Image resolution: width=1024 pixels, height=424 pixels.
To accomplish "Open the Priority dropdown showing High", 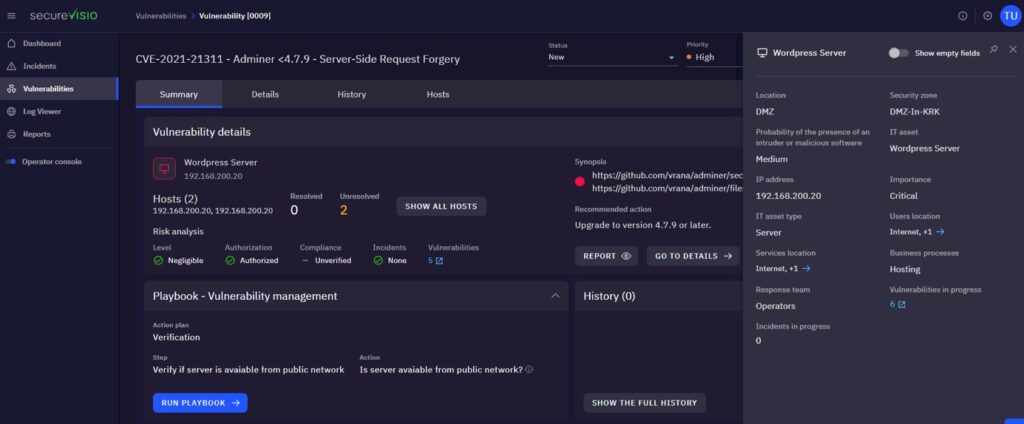I will [712, 58].
